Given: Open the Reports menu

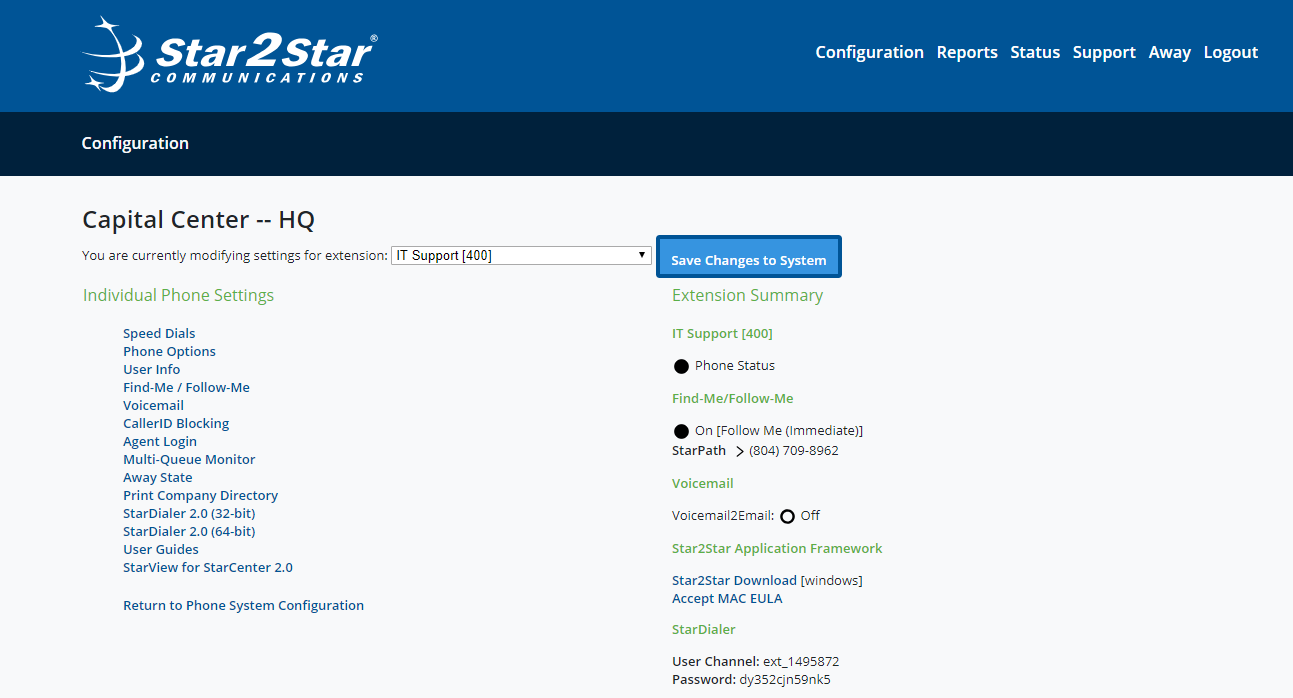Looking at the screenshot, I should click(x=967, y=52).
